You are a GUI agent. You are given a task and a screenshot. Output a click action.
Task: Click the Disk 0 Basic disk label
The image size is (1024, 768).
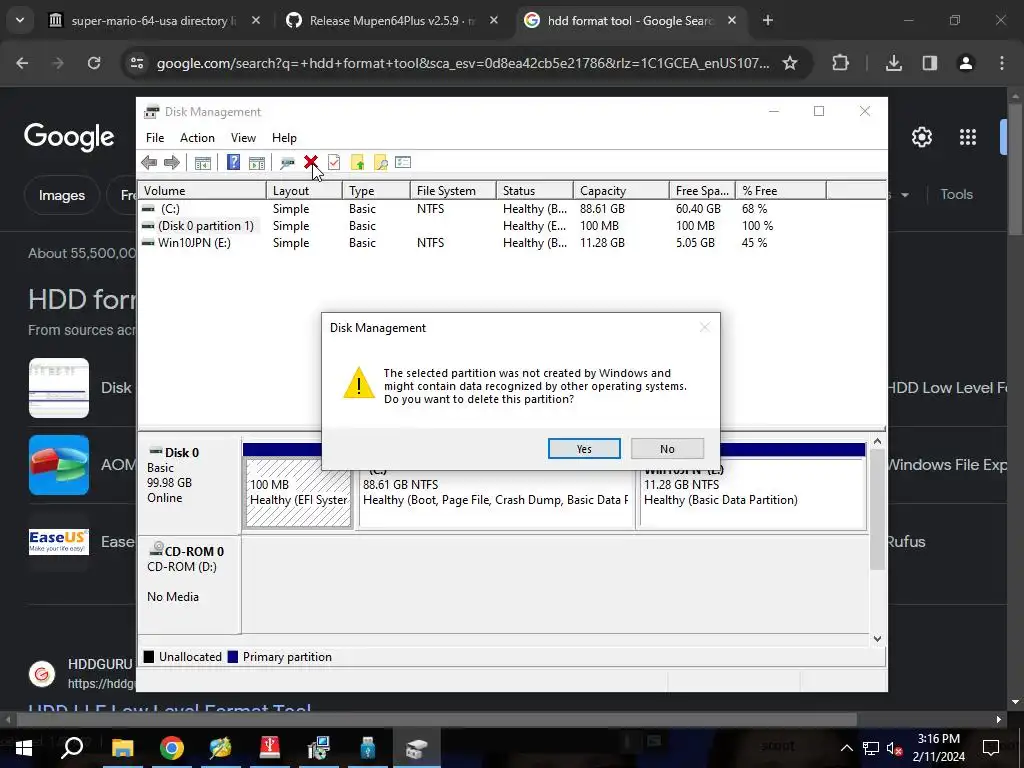[189, 486]
